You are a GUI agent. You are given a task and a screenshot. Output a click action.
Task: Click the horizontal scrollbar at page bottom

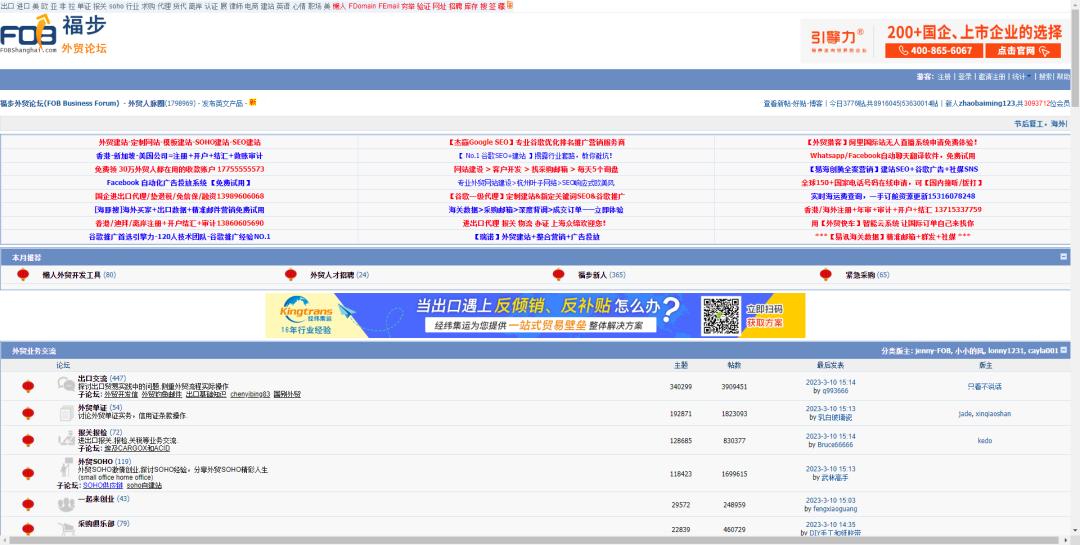pyautogui.click(x=534, y=540)
